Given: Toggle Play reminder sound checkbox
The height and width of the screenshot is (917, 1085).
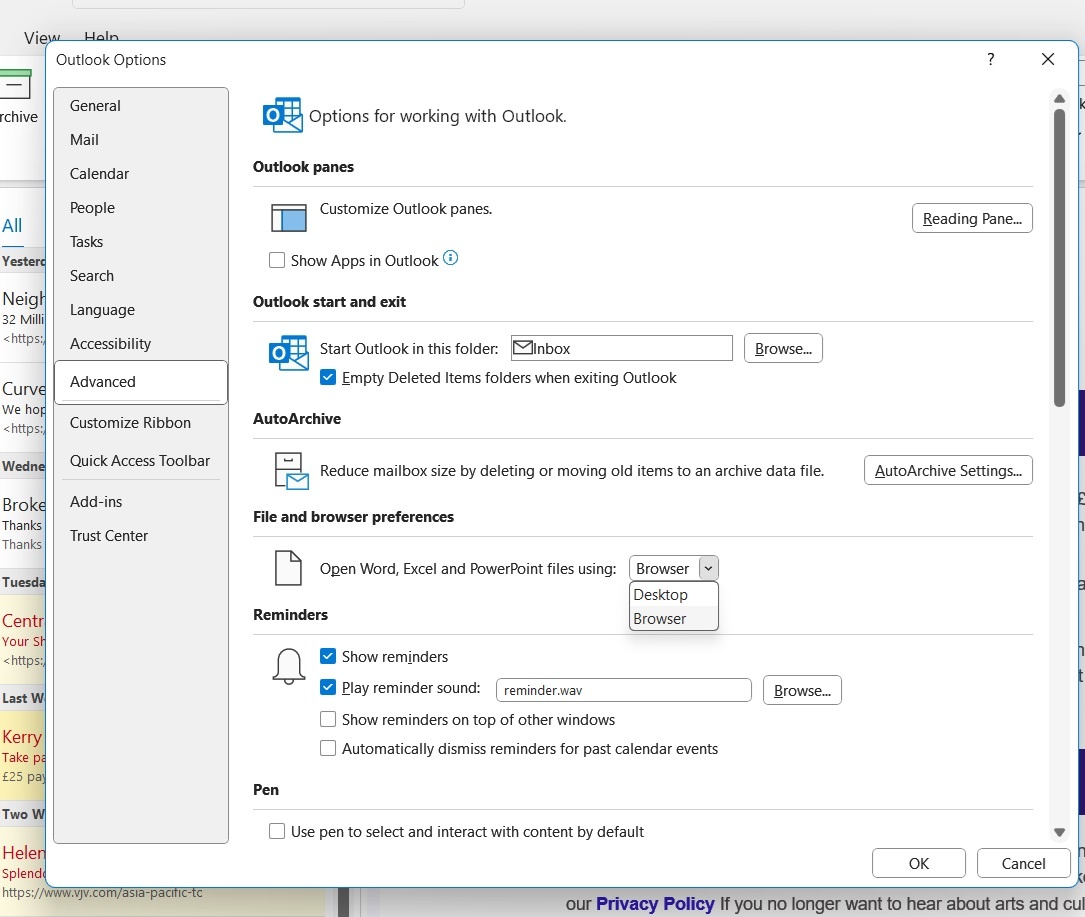Looking at the screenshot, I should coord(328,687).
